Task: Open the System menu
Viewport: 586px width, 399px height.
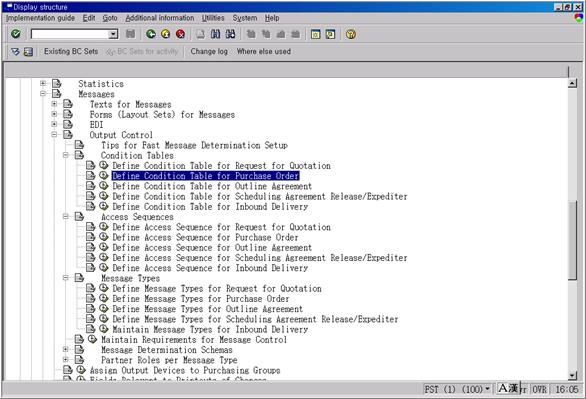Action: coord(245,18)
